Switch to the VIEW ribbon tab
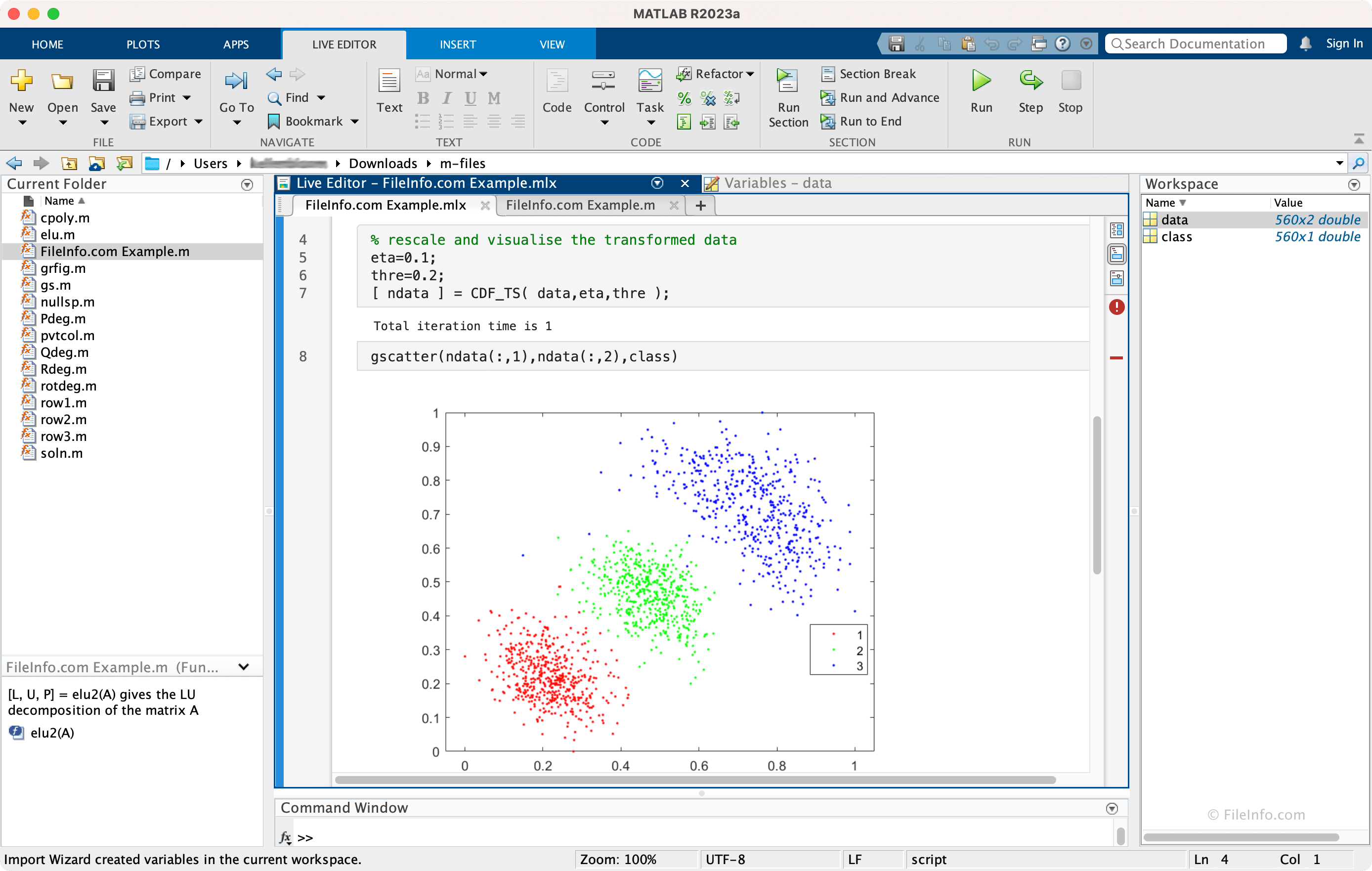Screen dimensions: 1372x871 point(552,44)
